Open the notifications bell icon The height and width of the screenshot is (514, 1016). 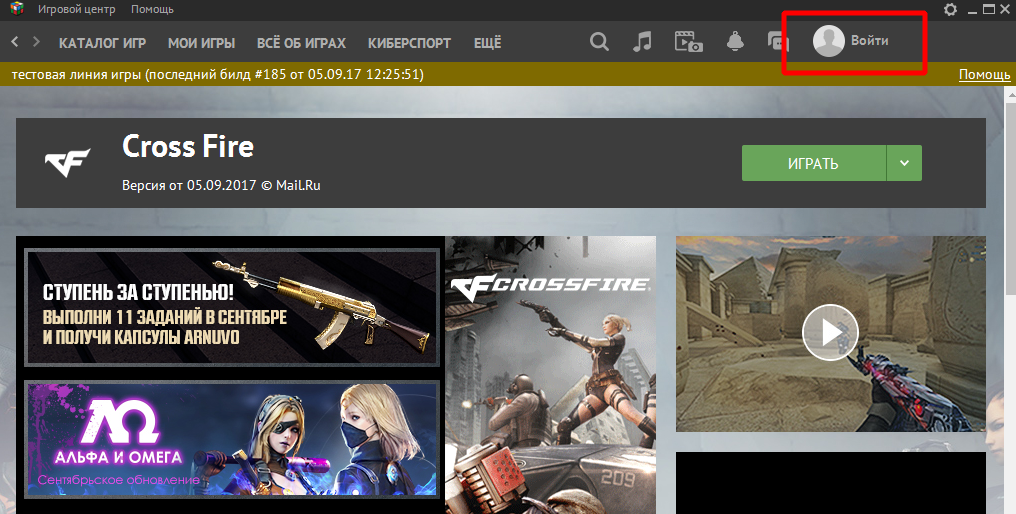point(735,42)
